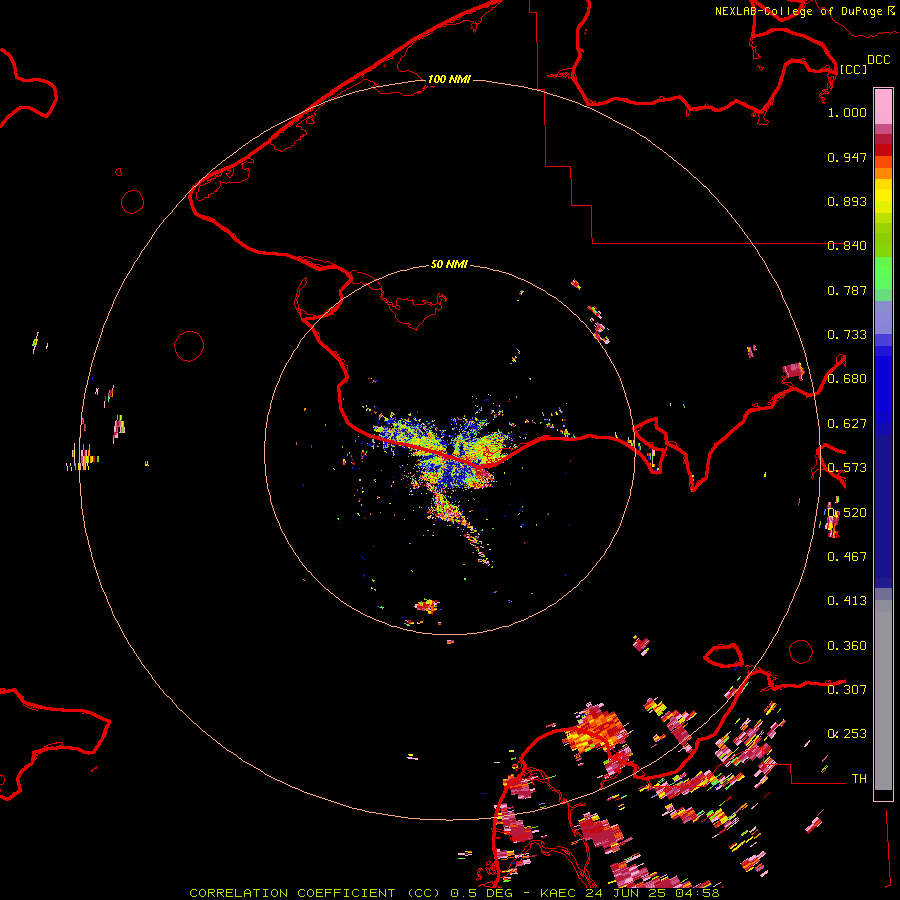Pick the gray band on color bar

click(883, 695)
